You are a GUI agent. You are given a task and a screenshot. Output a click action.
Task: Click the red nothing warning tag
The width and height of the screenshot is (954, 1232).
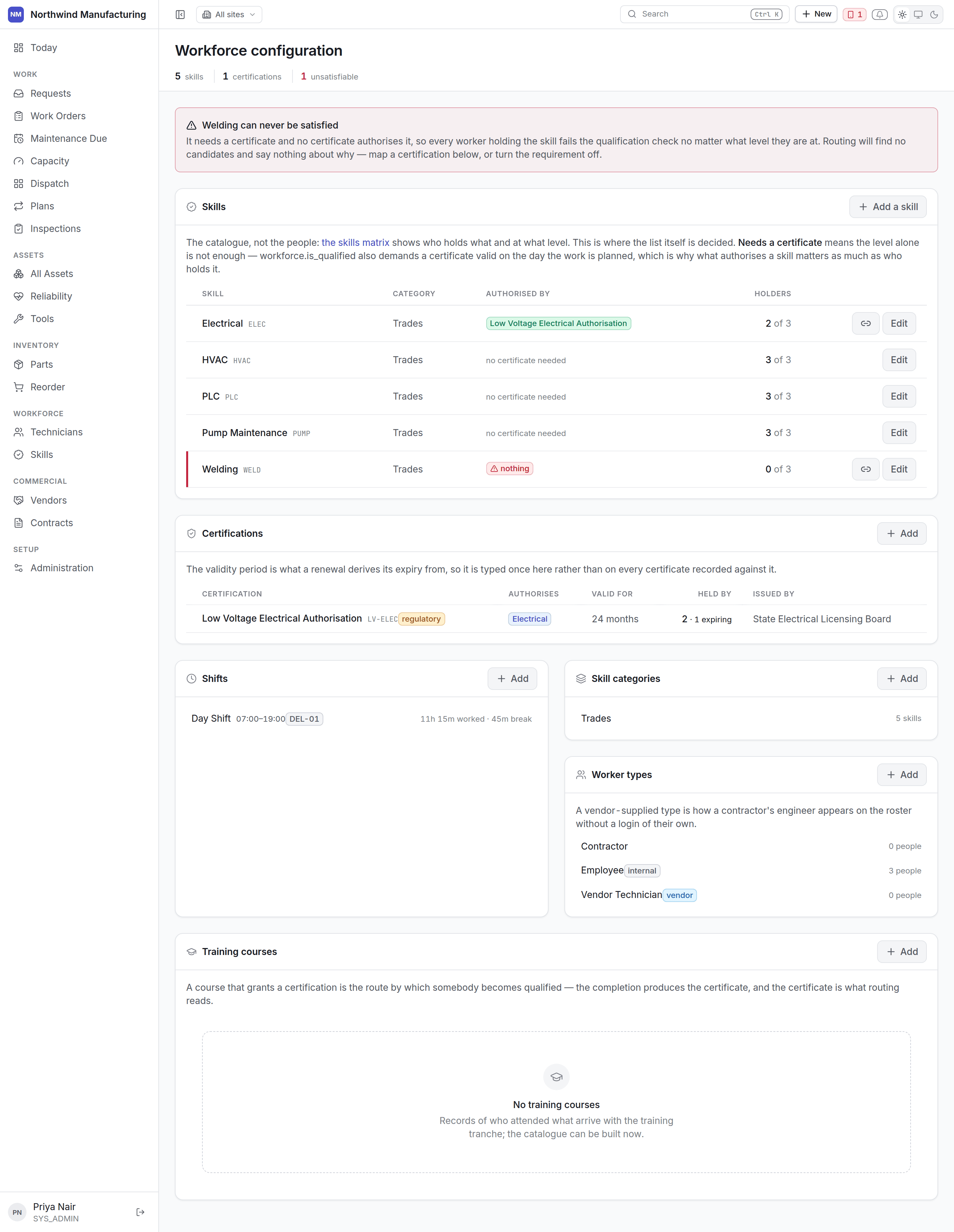click(x=510, y=469)
